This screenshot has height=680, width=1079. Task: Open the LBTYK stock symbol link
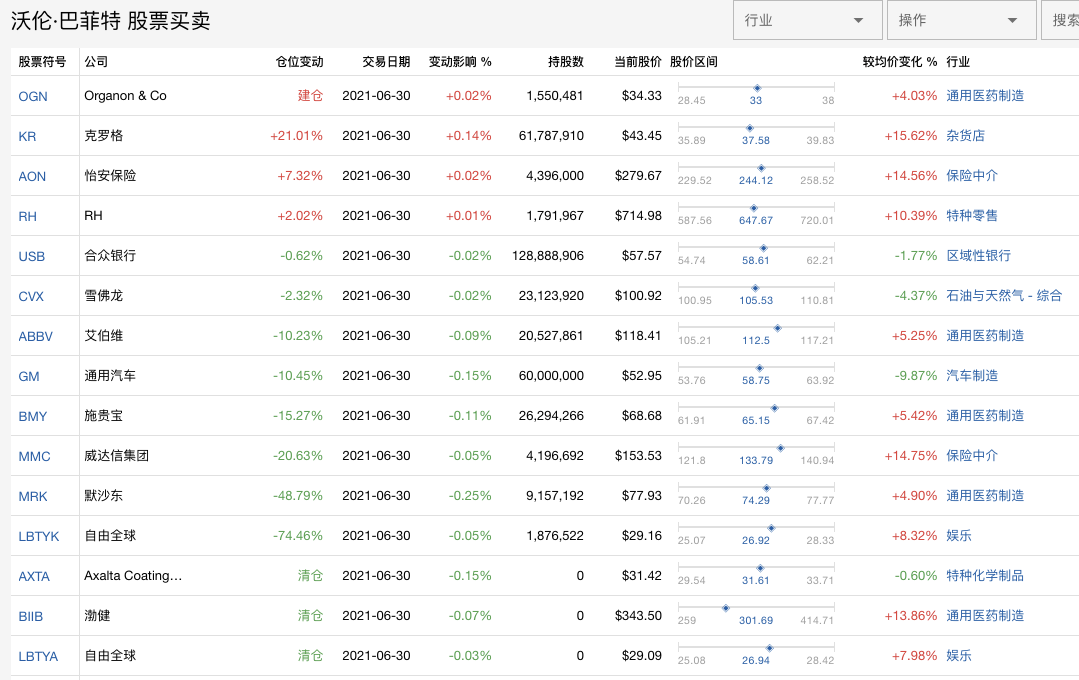39,536
